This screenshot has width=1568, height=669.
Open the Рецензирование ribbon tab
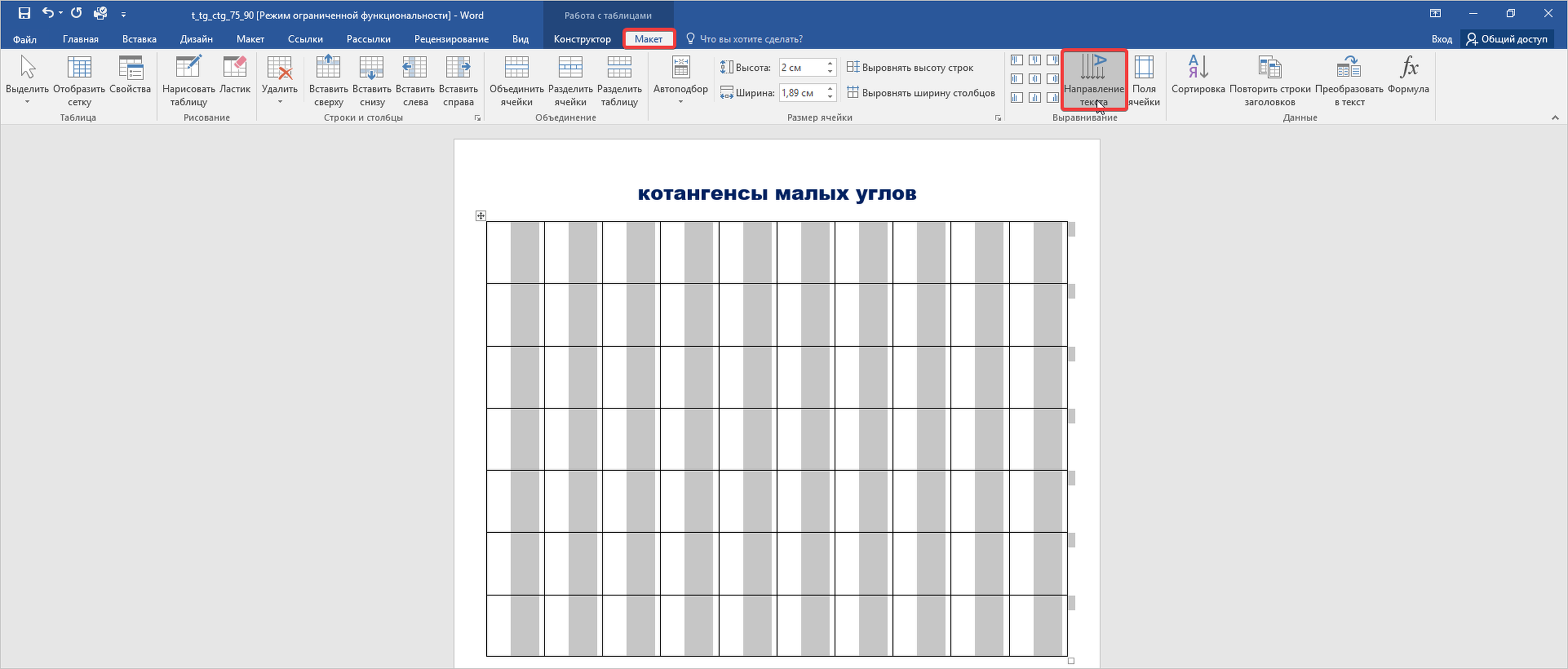click(451, 39)
